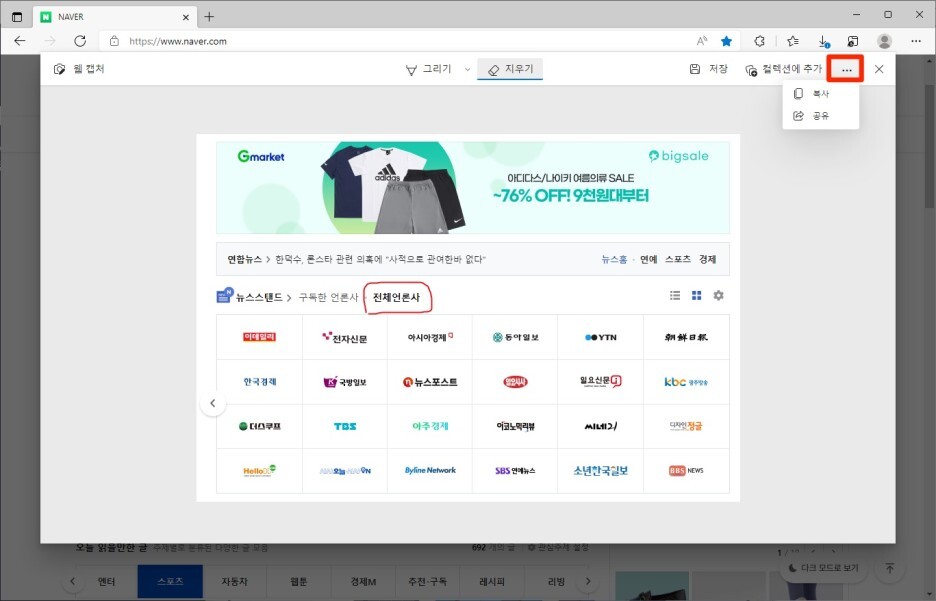Click scroll to top arrow button
The height and width of the screenshot is (601, 936).
point(889,568)
